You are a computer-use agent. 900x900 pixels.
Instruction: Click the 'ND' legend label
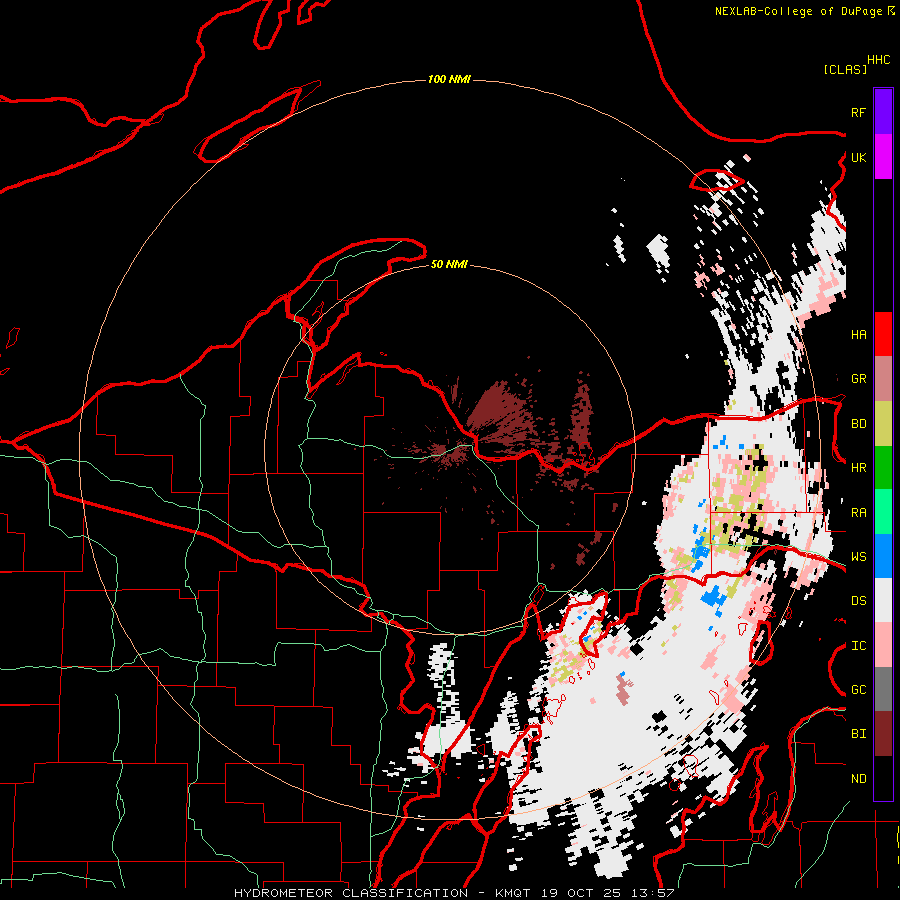[x=858, y=779]
